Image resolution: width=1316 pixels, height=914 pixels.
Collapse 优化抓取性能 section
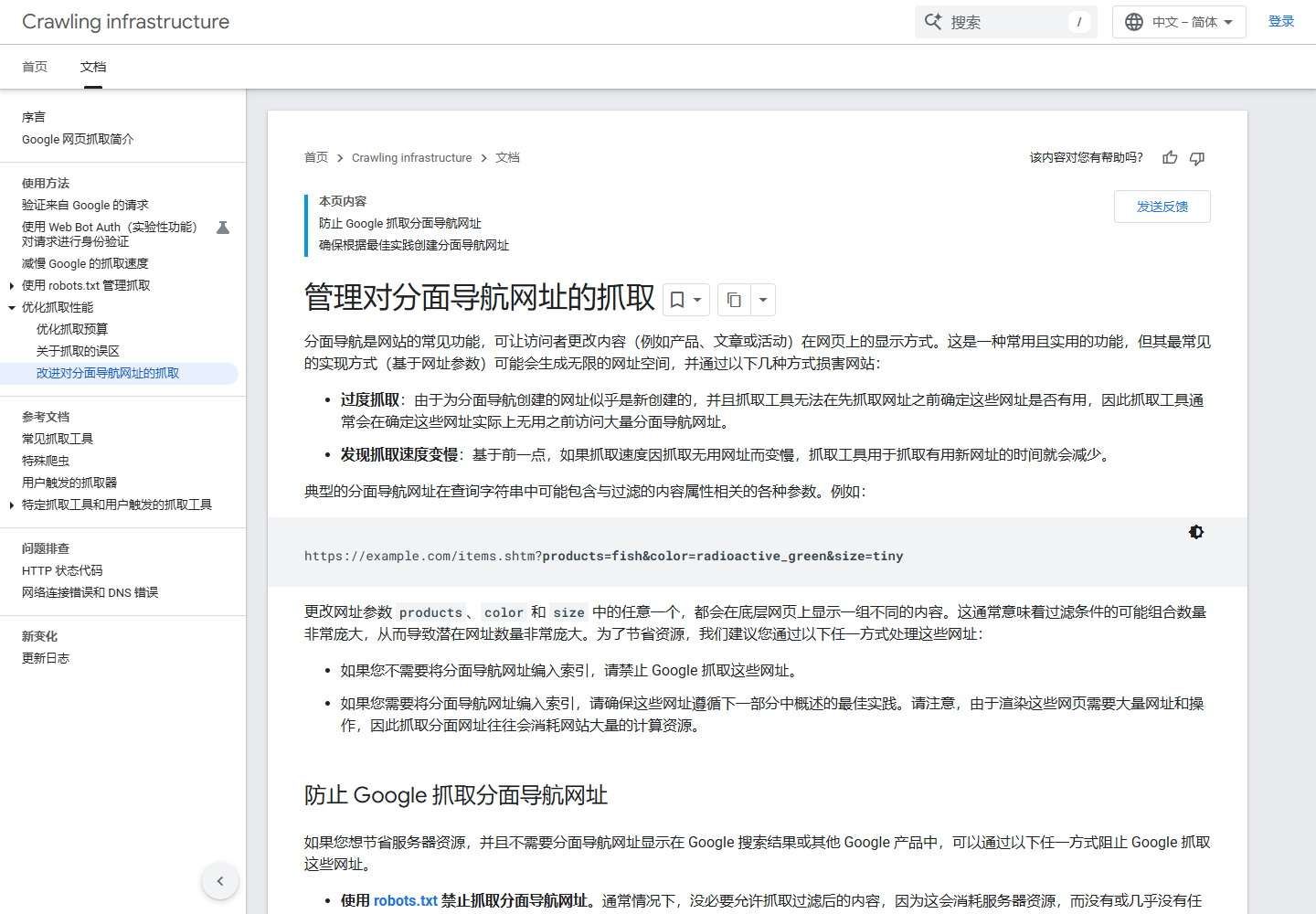click(12, 308)
